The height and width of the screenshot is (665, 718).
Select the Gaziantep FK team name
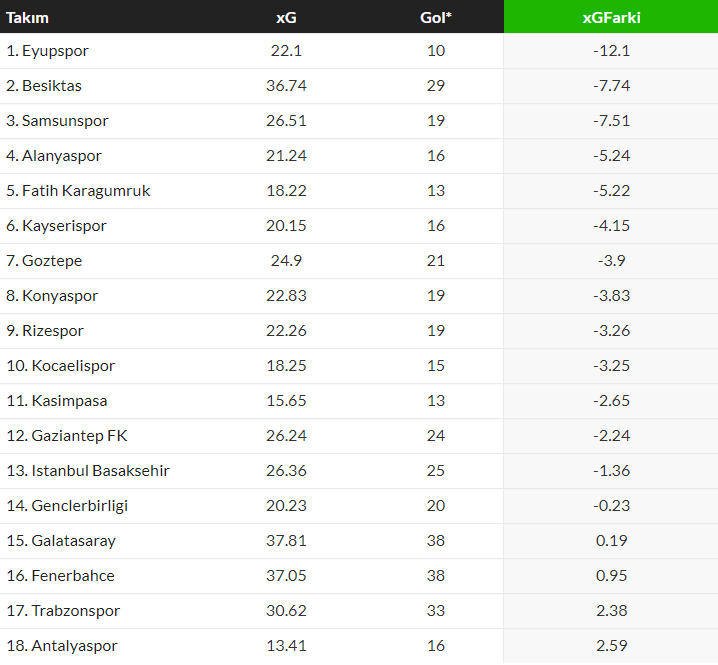79,436
